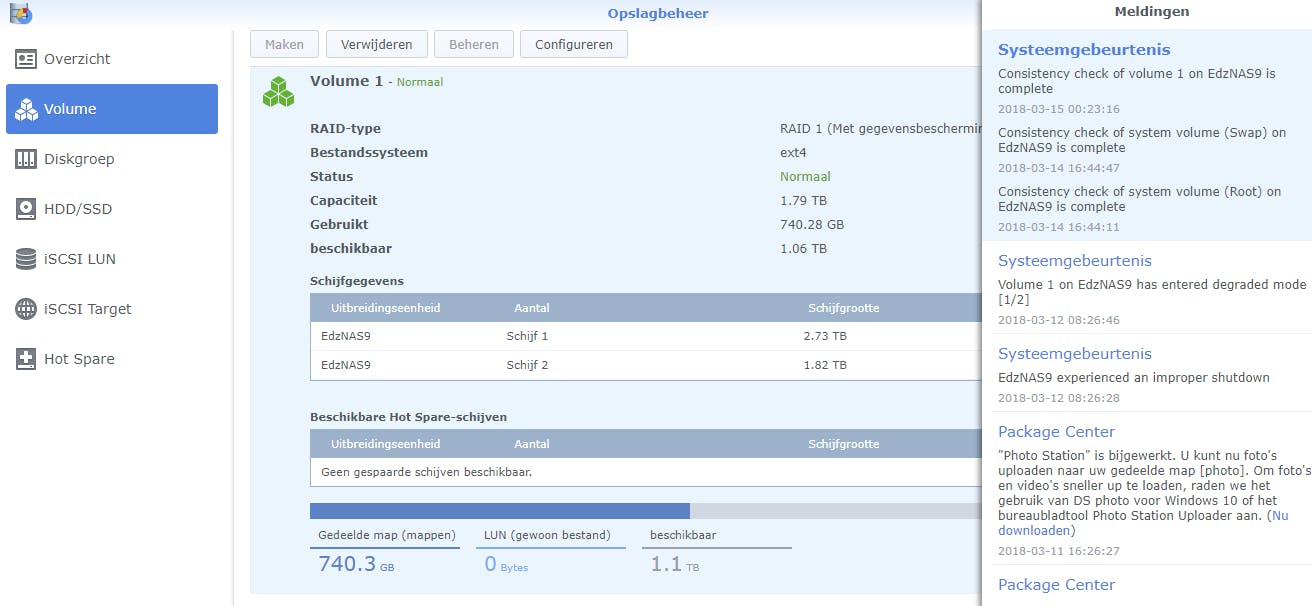Click the Root consistency check message

click(x=1139, y=199)
